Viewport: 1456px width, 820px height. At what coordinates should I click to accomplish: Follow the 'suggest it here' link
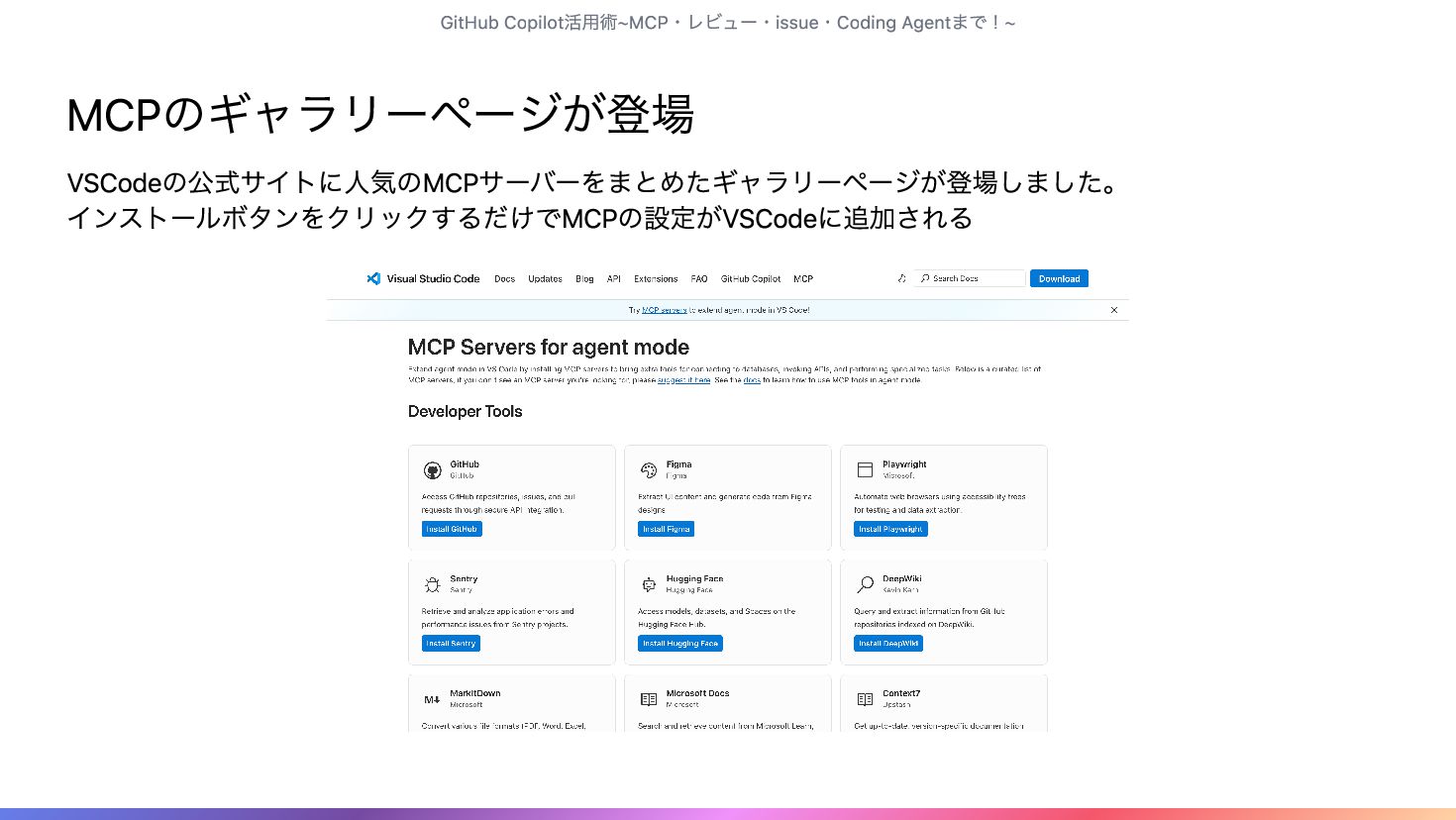(683, 380)
